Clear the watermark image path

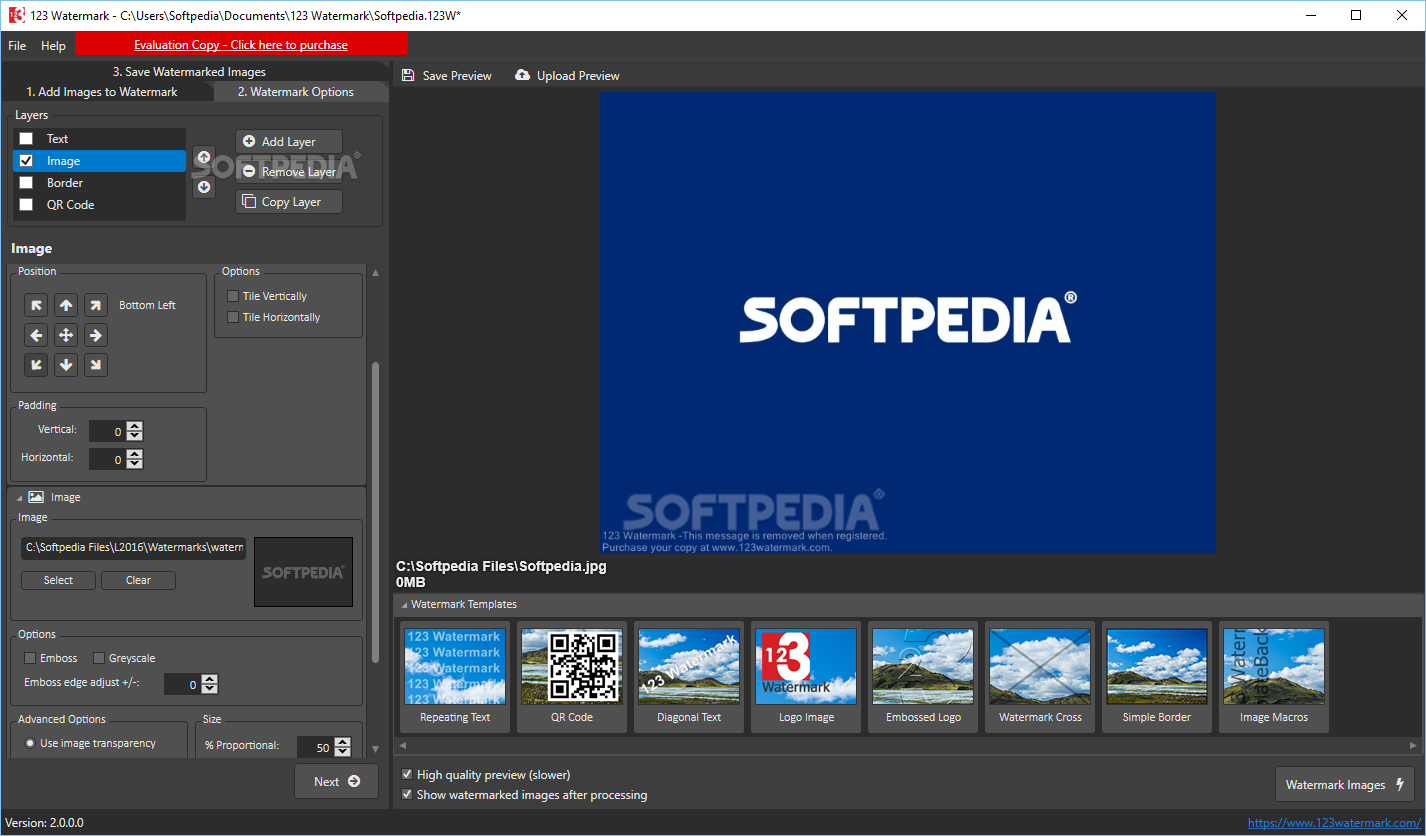138,580
